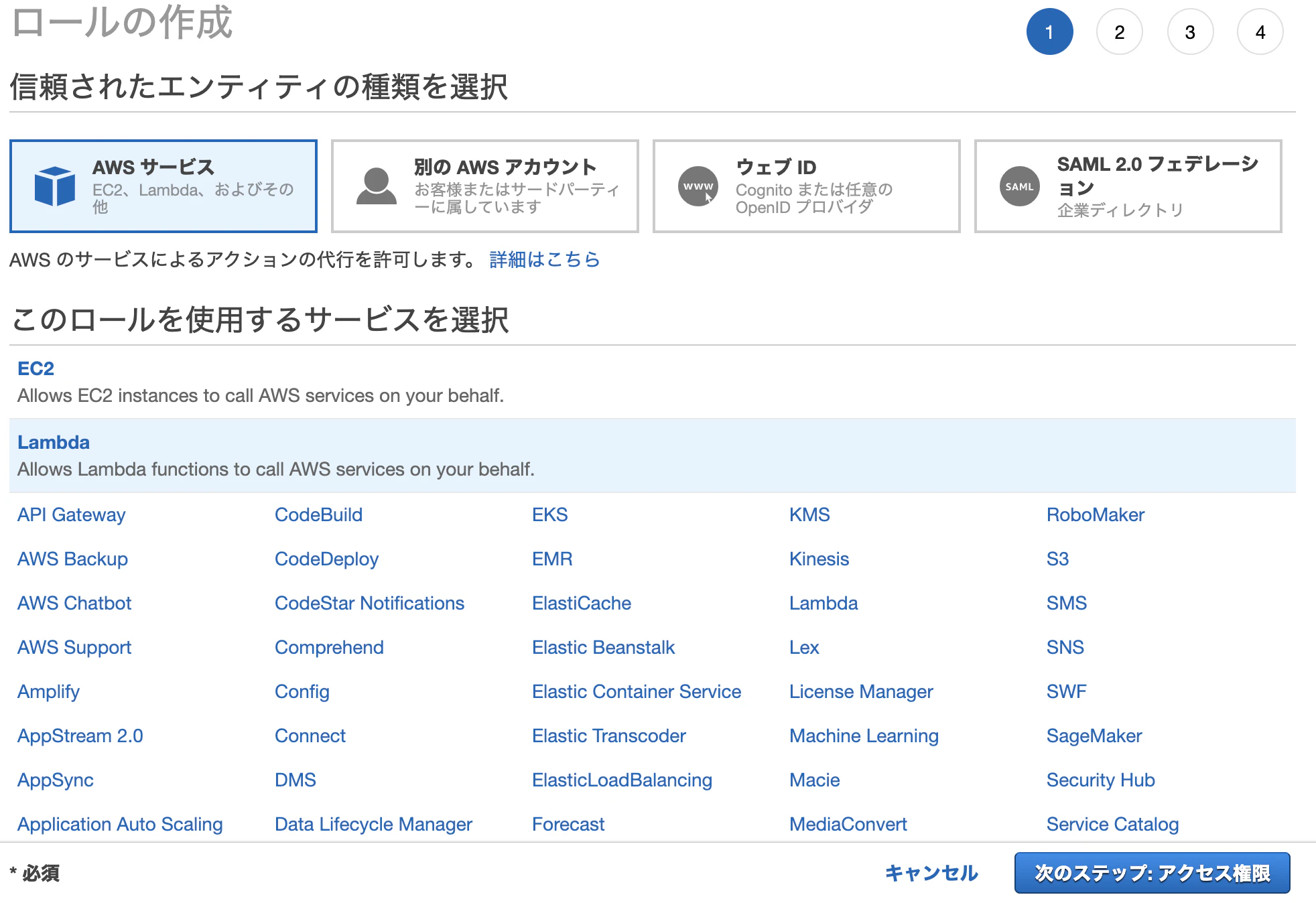Click 次のステップ: アクセス権限 button
The width and height of the screenshot is (1316, 903).
1151,872
